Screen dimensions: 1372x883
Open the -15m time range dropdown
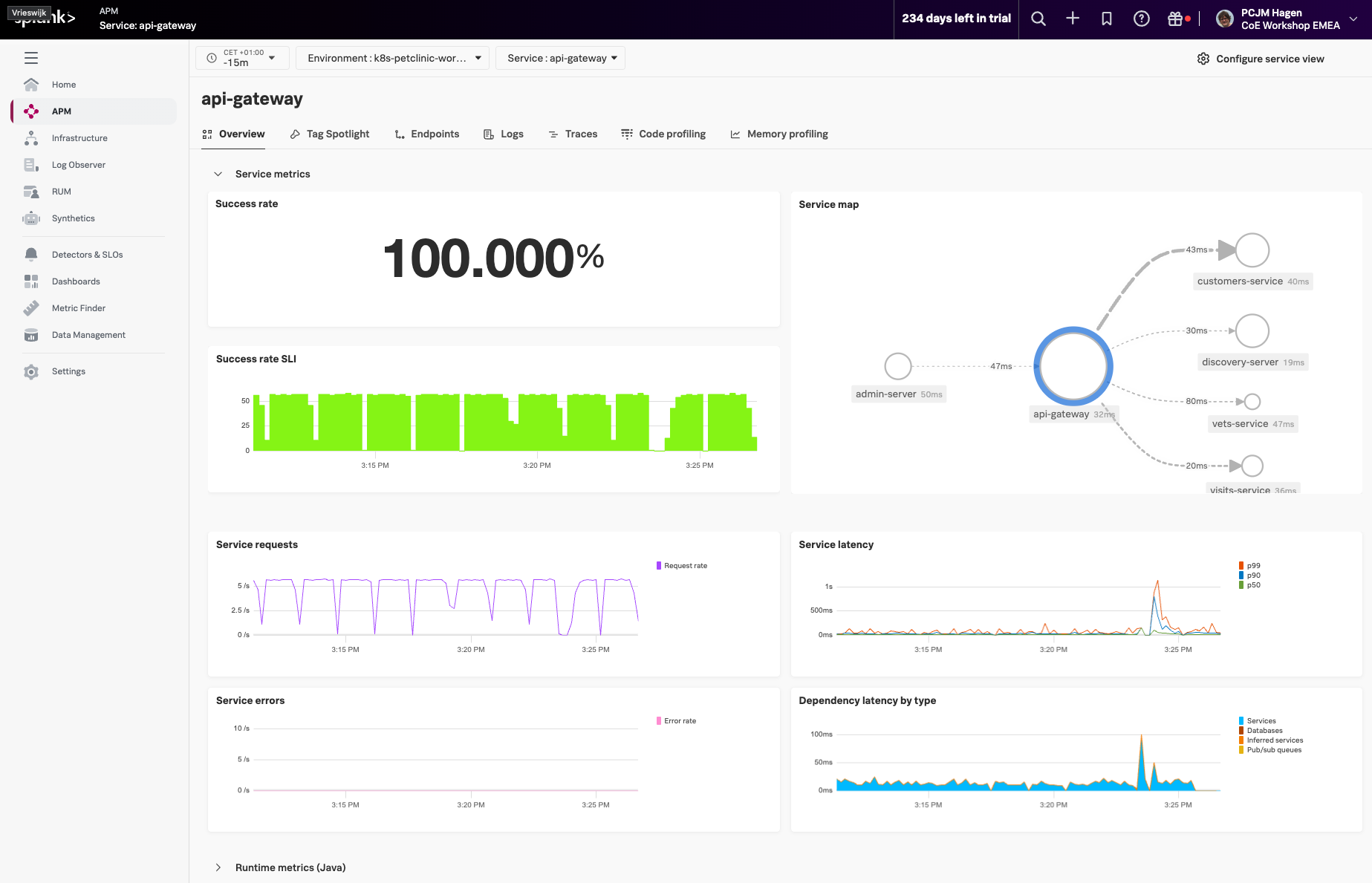(242, 58)
